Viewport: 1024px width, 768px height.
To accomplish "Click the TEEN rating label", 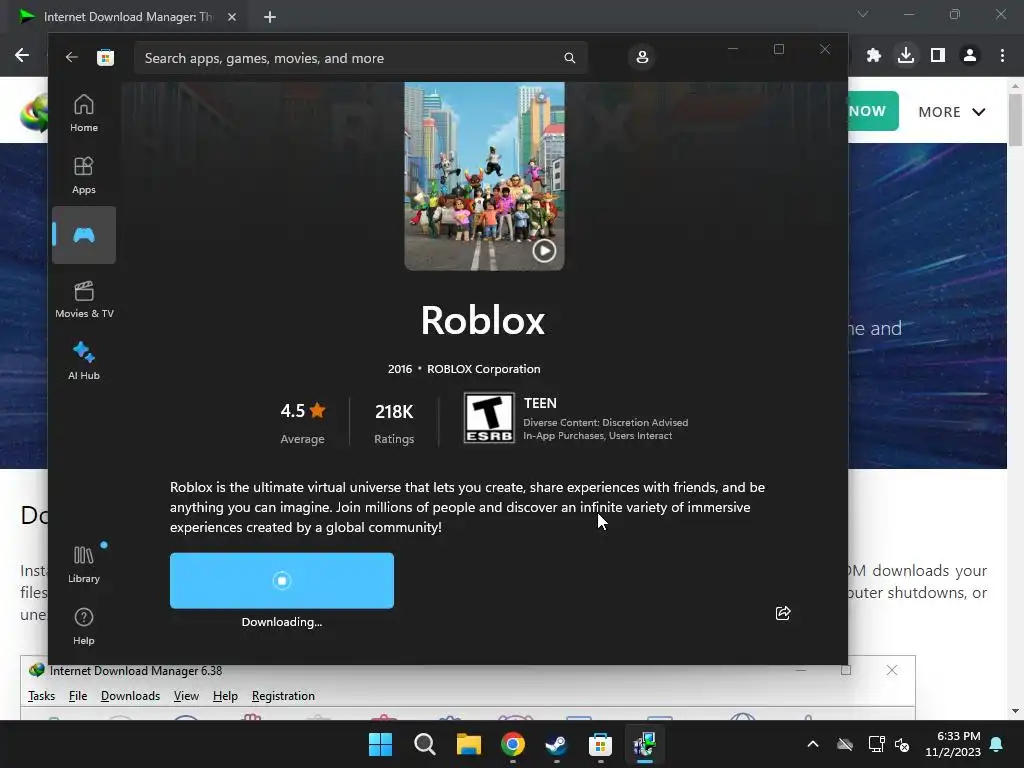I will 540,404.
